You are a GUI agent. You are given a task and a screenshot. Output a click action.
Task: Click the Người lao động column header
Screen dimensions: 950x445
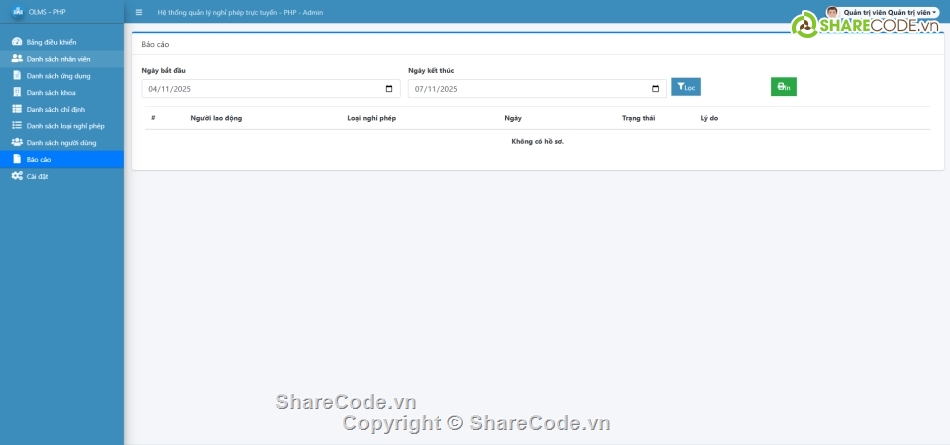(216, 118)
